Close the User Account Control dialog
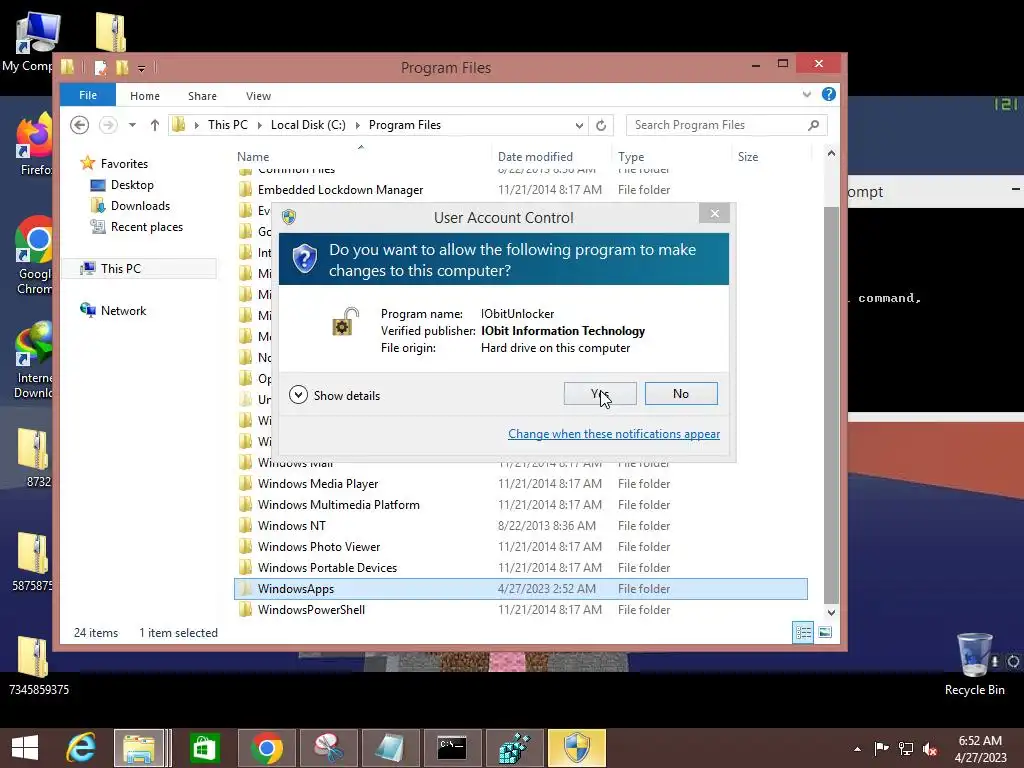 714,214
